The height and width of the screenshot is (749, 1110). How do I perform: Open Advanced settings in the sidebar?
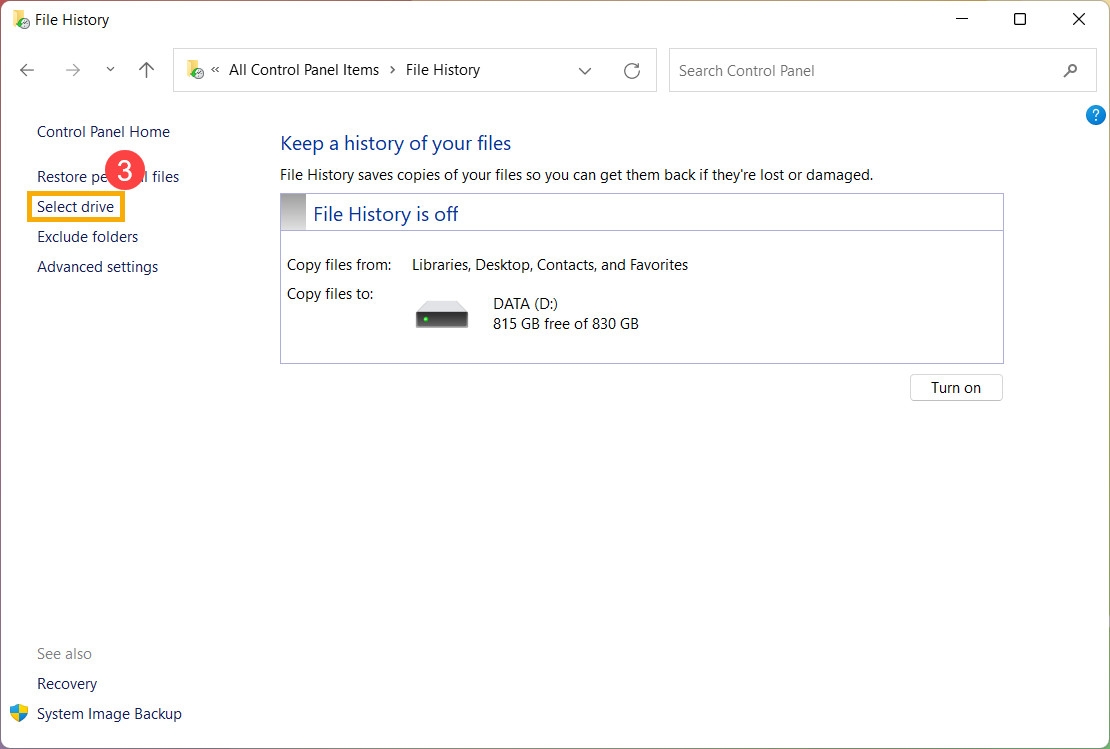tap(98, 267)
